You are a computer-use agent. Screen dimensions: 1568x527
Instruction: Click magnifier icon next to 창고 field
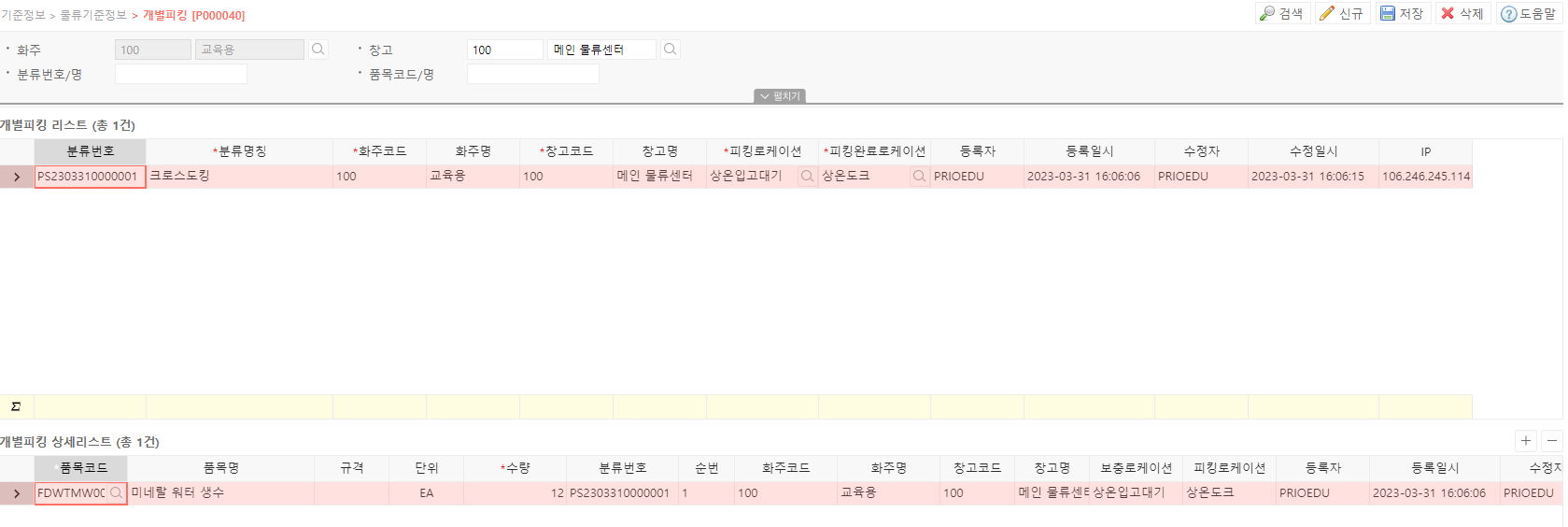click(x=670, y=50)
